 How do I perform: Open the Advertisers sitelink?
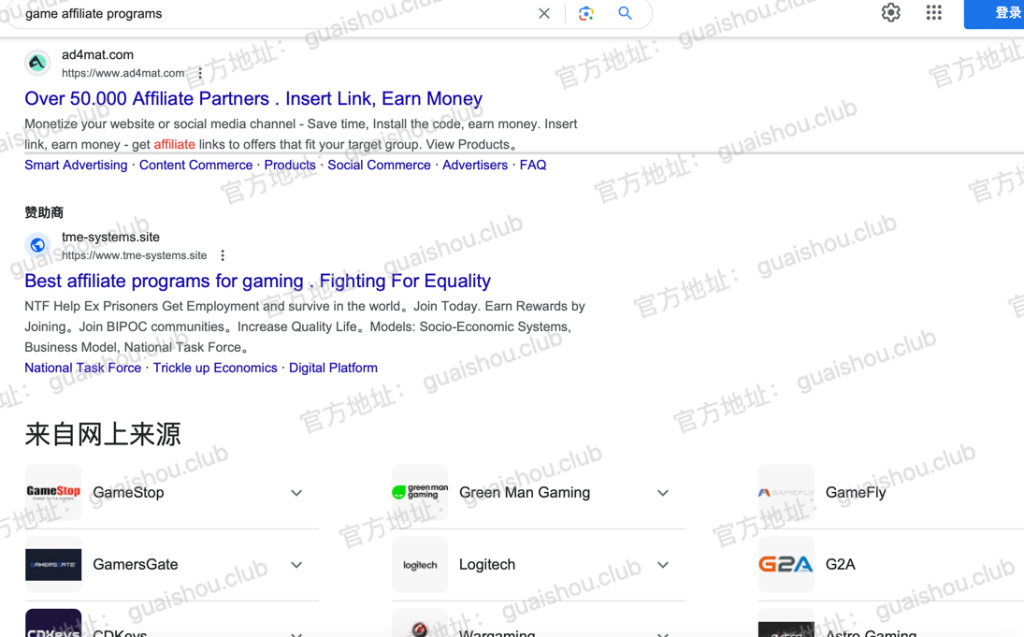pyautogui.click(x=475, y=165)
